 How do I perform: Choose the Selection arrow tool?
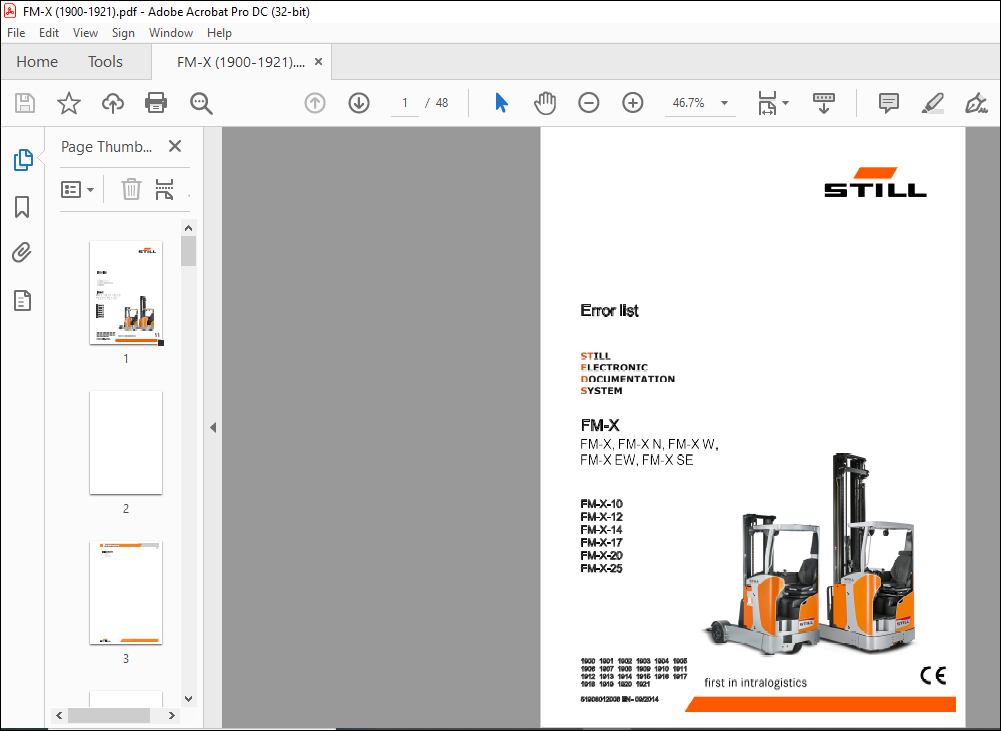pyautogui.click(x=502, y=103)
